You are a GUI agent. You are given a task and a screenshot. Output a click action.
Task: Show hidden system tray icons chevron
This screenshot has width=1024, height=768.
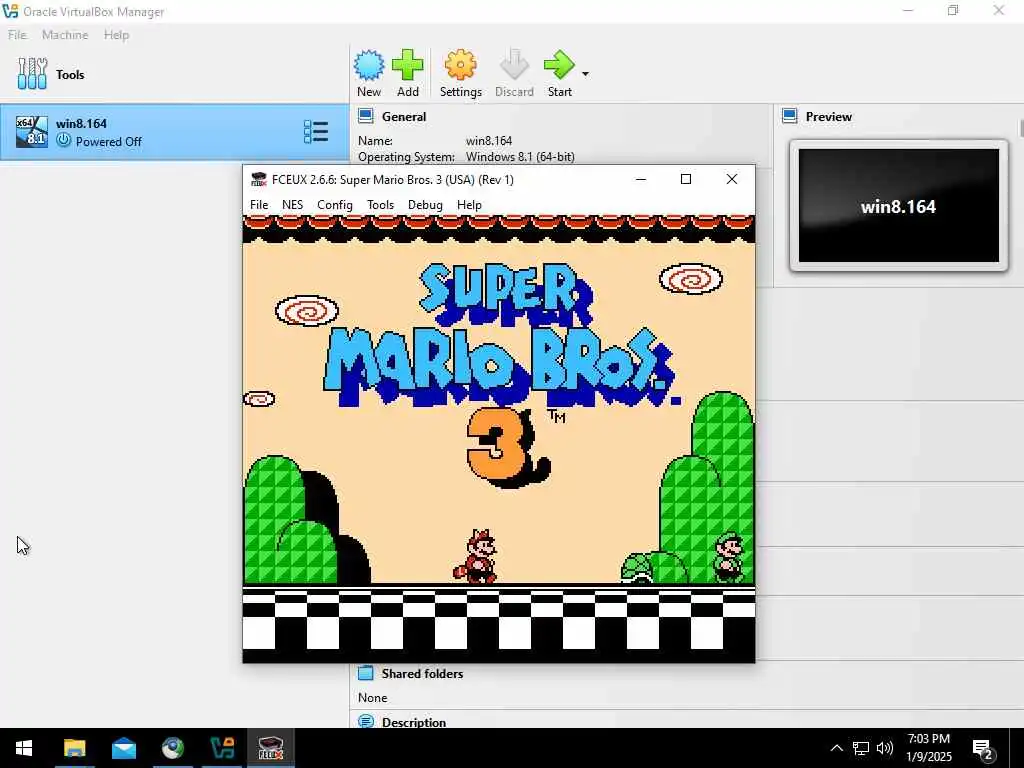(836, 748)
